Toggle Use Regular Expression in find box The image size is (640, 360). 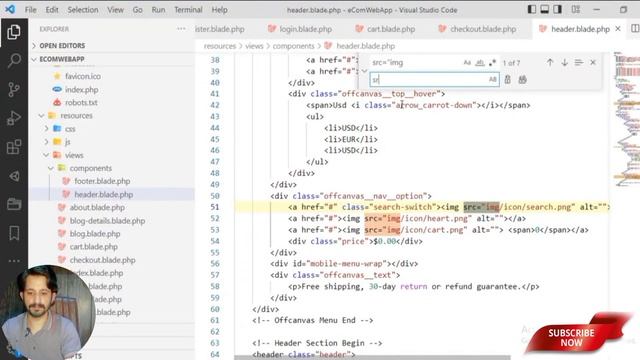pyautogui.click(x=492, y=62)
